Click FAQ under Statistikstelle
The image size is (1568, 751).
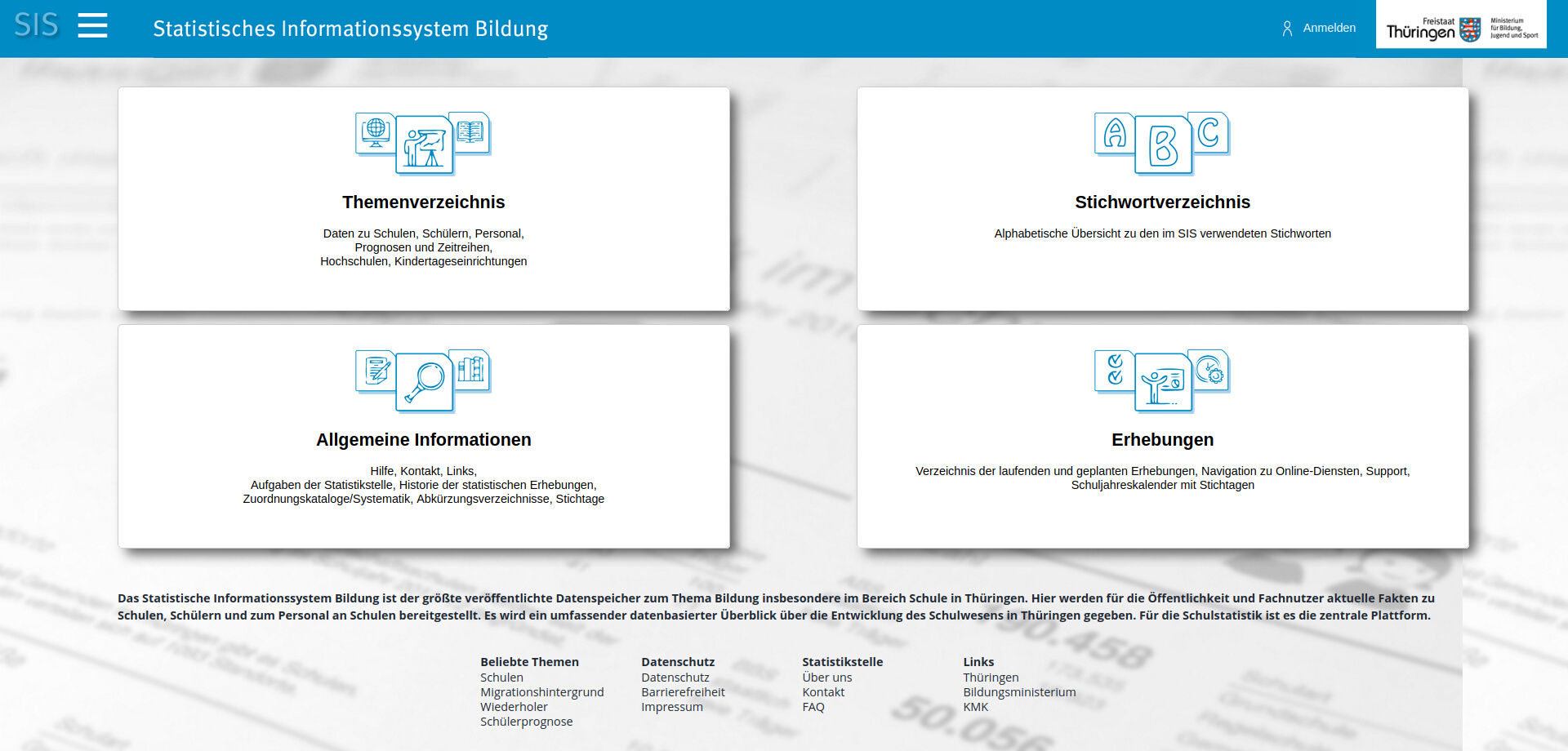pyautogui.click(x=813, y=706)
